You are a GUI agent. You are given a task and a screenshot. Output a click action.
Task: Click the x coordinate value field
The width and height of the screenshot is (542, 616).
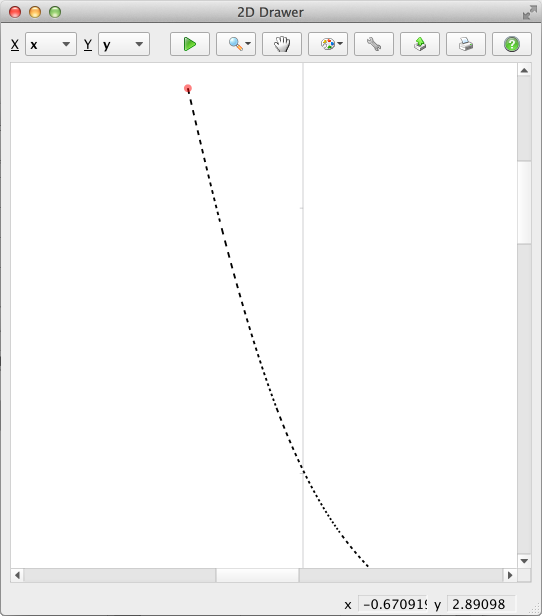[393, 604]
